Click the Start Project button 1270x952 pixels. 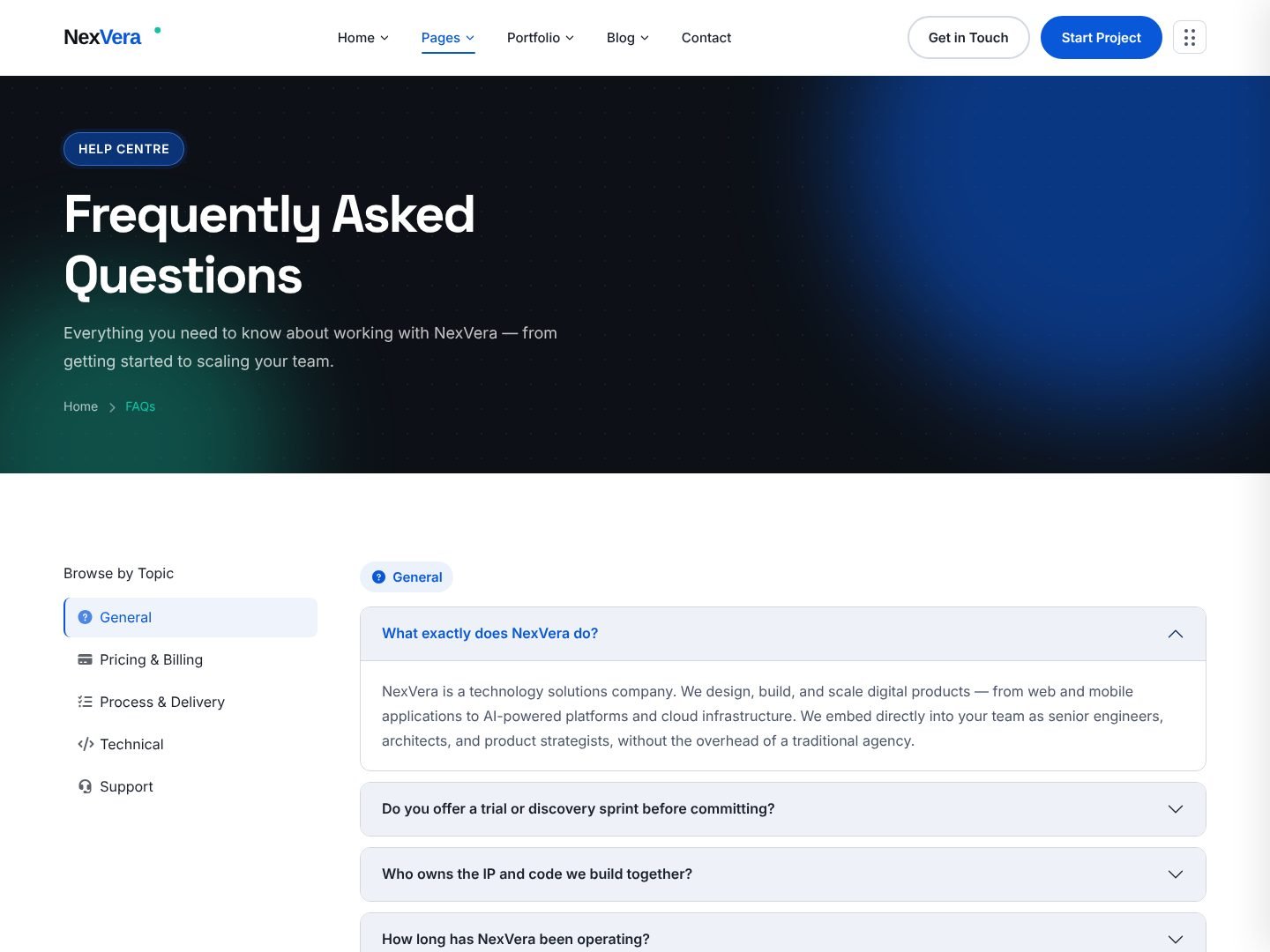(1102, 38)
